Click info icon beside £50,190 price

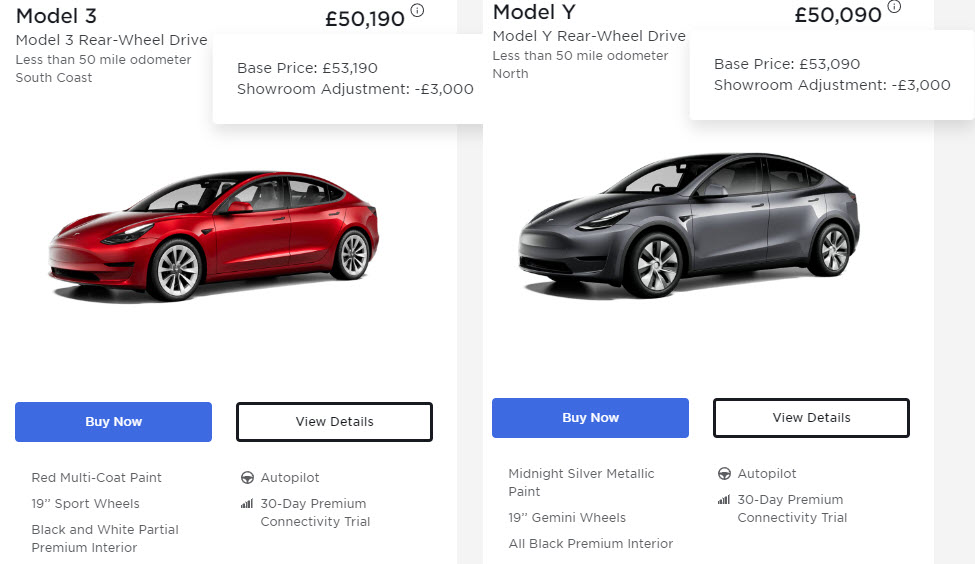(x=417, y=11)
